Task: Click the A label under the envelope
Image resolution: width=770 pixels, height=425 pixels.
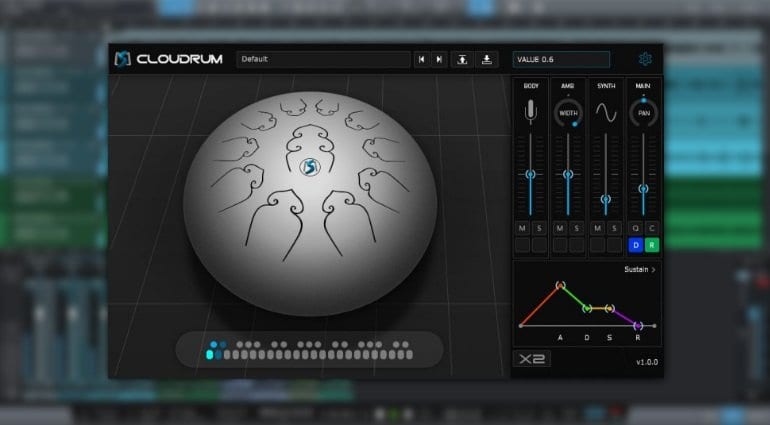Action: pyautogui.click(x=560, y=338)
